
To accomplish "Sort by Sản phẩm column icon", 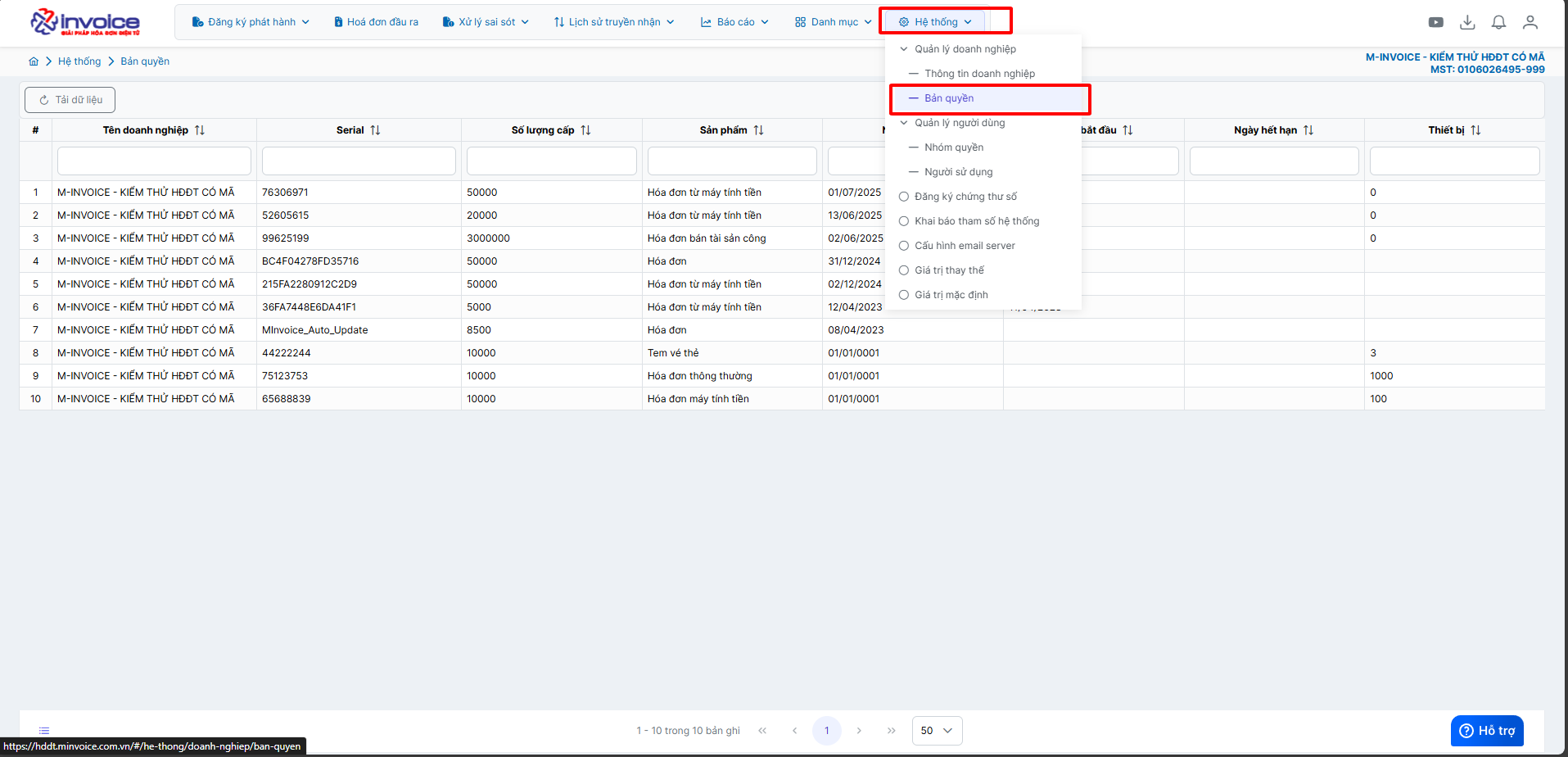I will 758,130.
